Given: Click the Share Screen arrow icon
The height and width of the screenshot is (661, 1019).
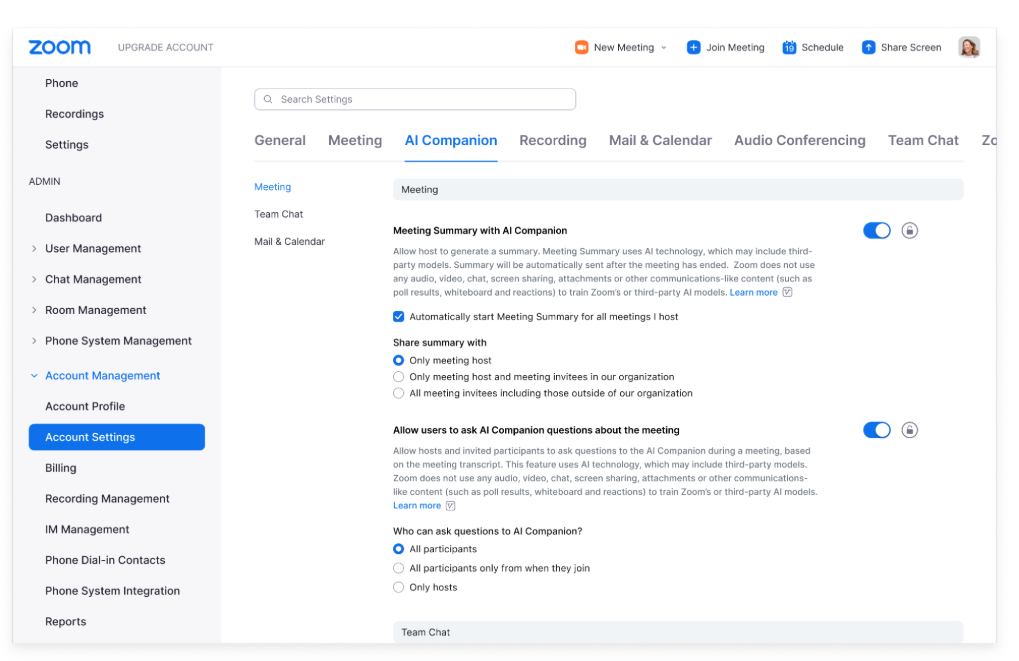Looking at the screenshot, I should (868, 47).
